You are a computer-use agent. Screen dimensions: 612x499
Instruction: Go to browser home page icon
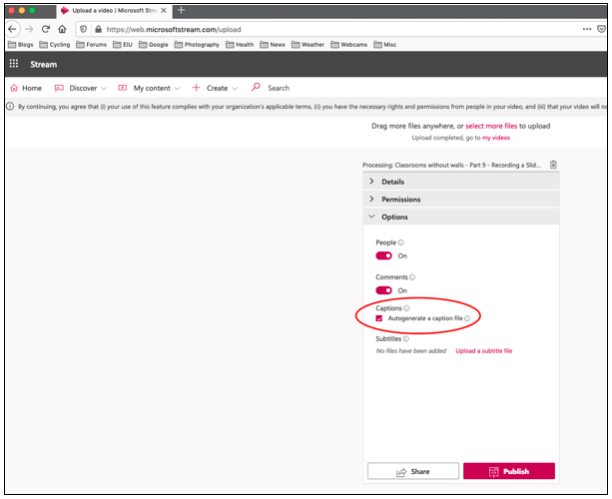coord(62,29)
